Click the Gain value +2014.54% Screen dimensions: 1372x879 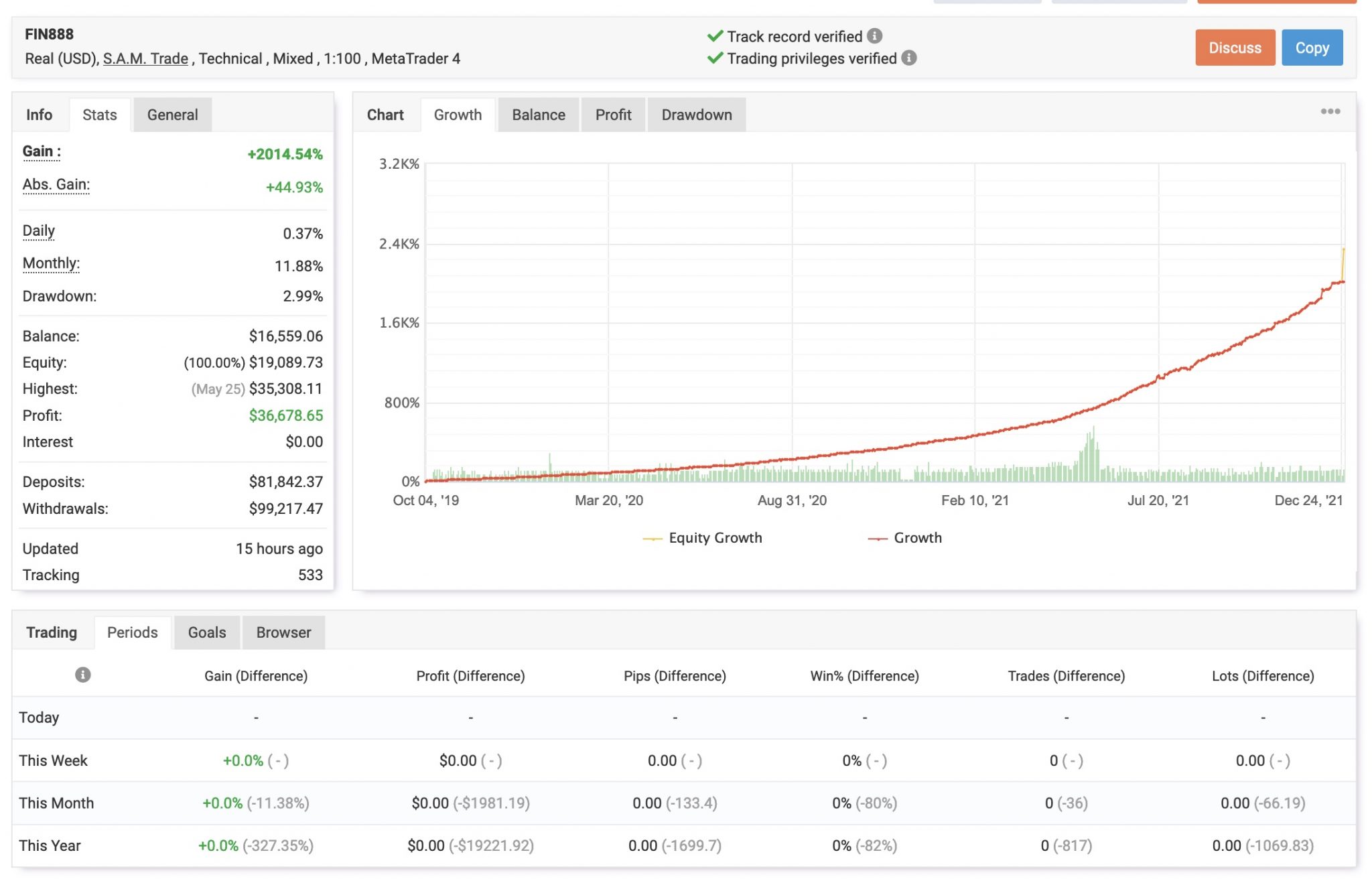tap(285, 154)
